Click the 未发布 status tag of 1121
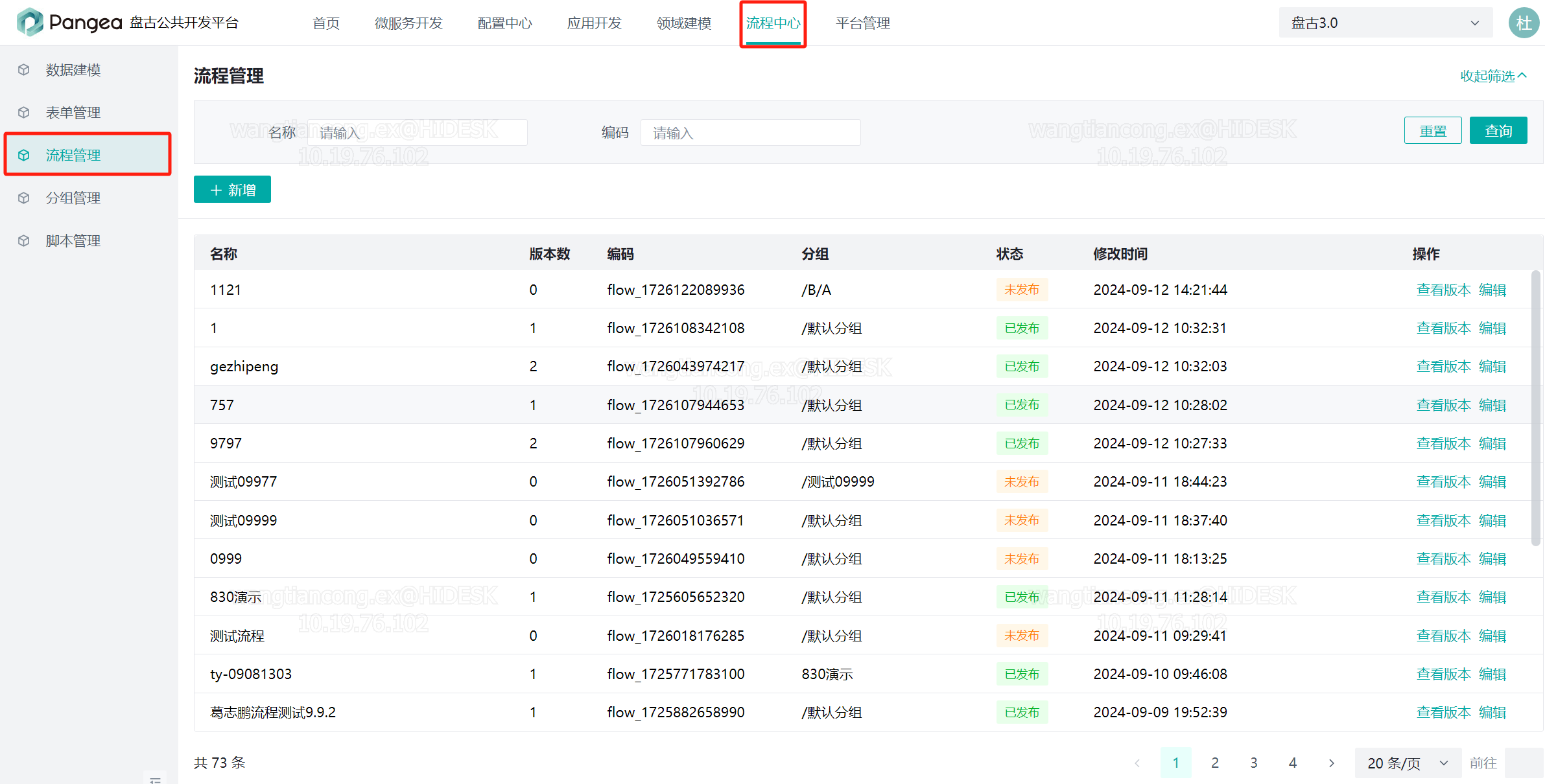The image size is (1545, 784). click(1022, 290)
